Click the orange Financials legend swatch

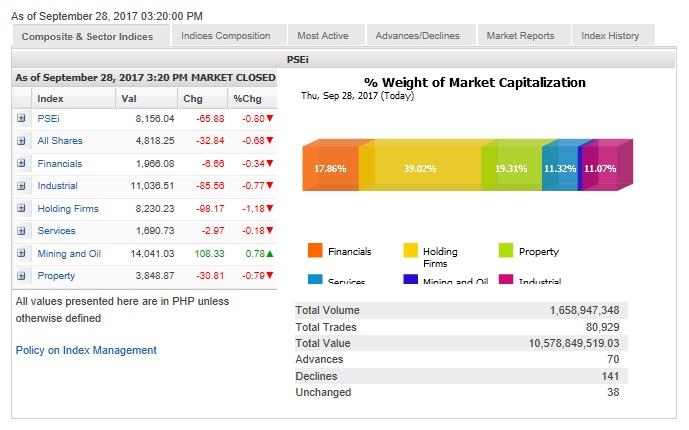pyautogui.click(x=315, y=251)
